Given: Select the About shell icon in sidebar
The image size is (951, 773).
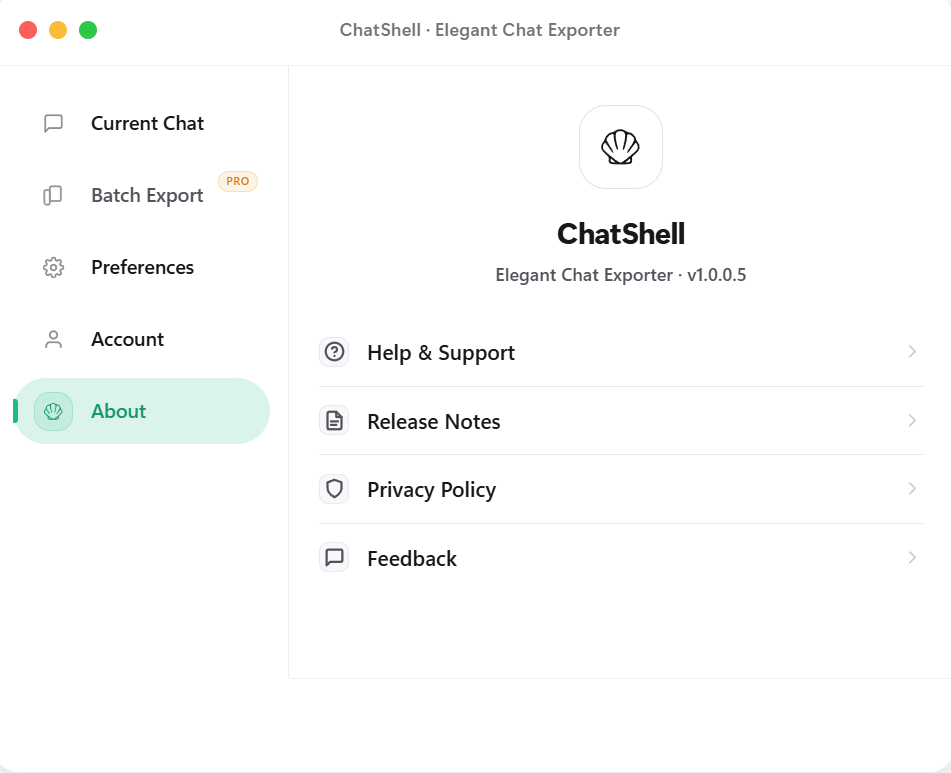Looking at the screenshot, I should [53, 411].
